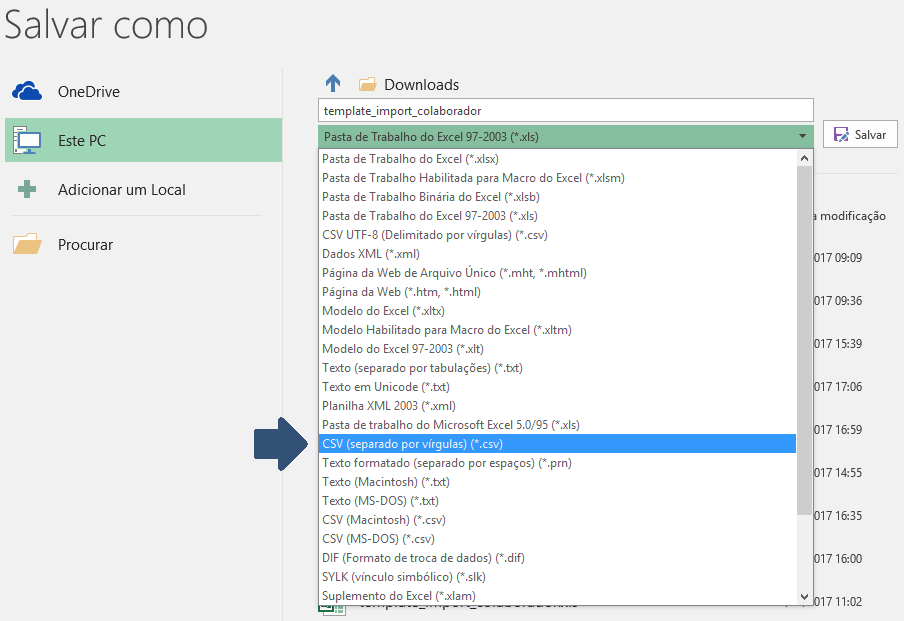
Task: Click the Downloads folder icon
Action: tap(367, 85)
